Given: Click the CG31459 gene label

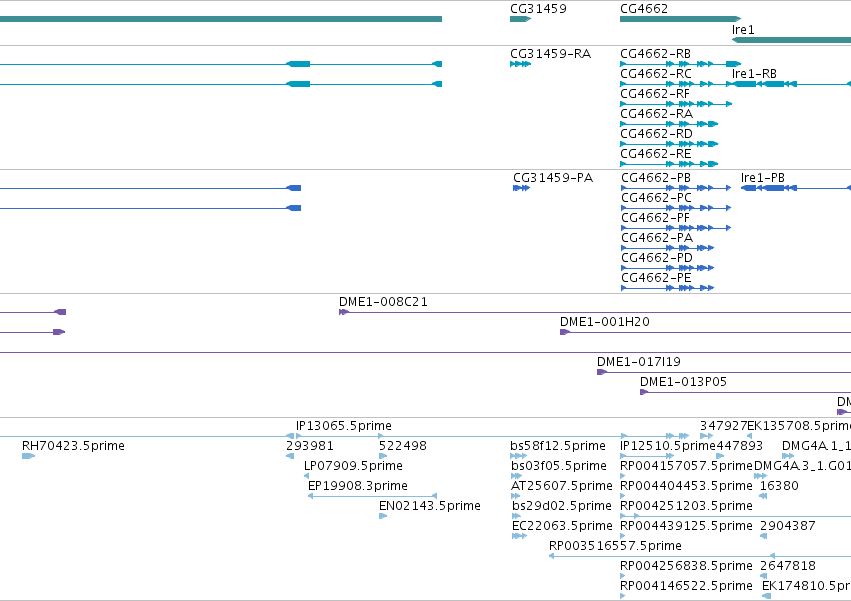Looking at the screenshot, I should (x=538, y=9).
